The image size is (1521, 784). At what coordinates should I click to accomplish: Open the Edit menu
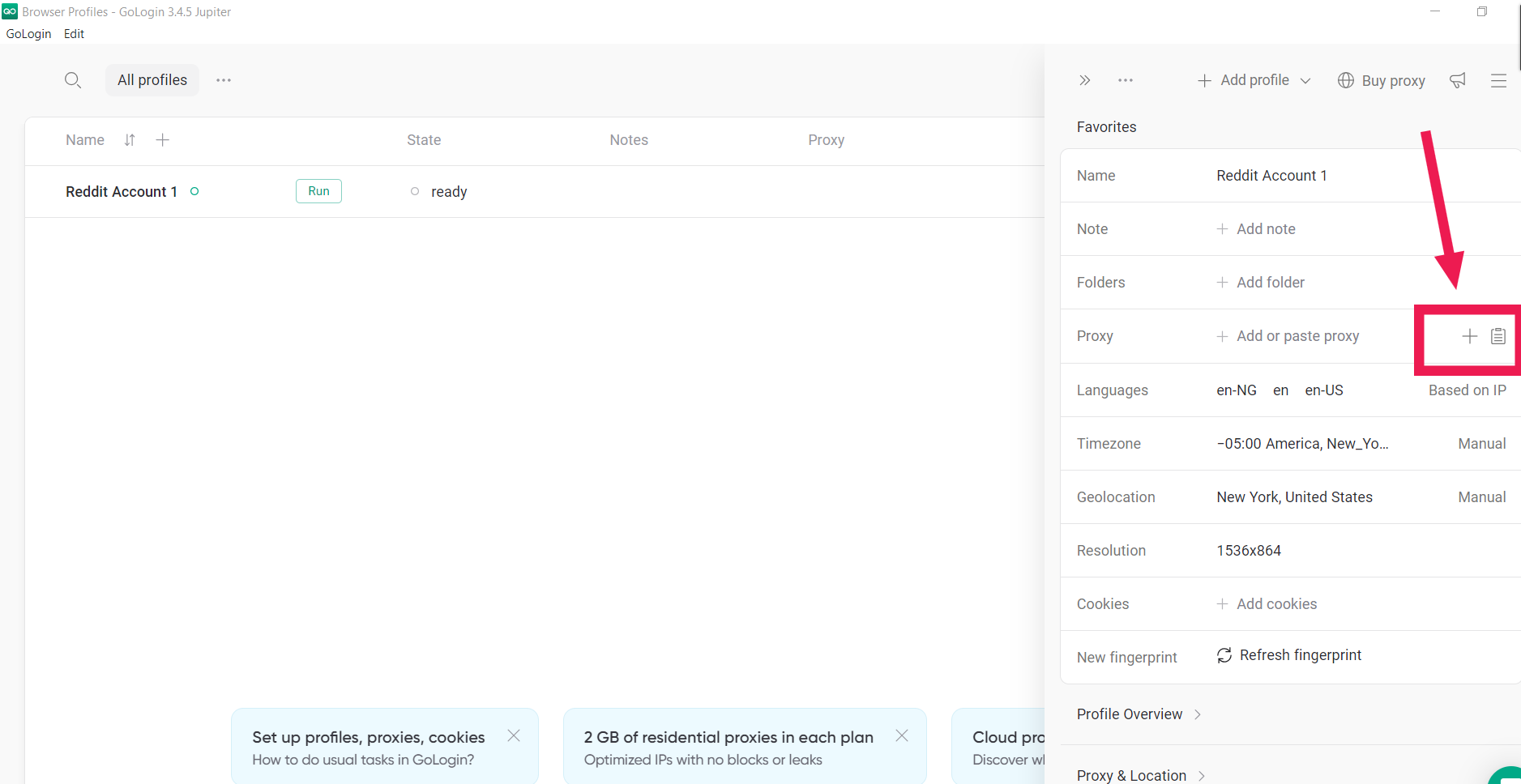pos(74,34)
